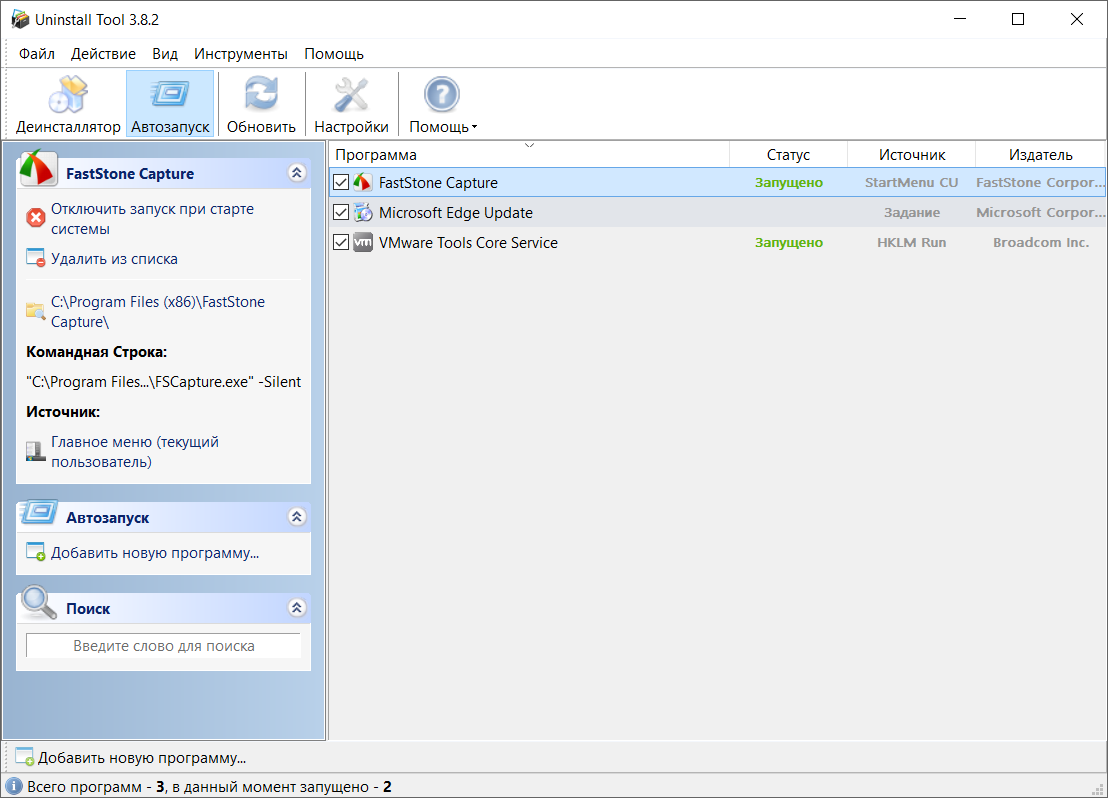Select the Microsoft Edge Update row name
Screen dimensions: 1108x798
click(x=456, y=213)
